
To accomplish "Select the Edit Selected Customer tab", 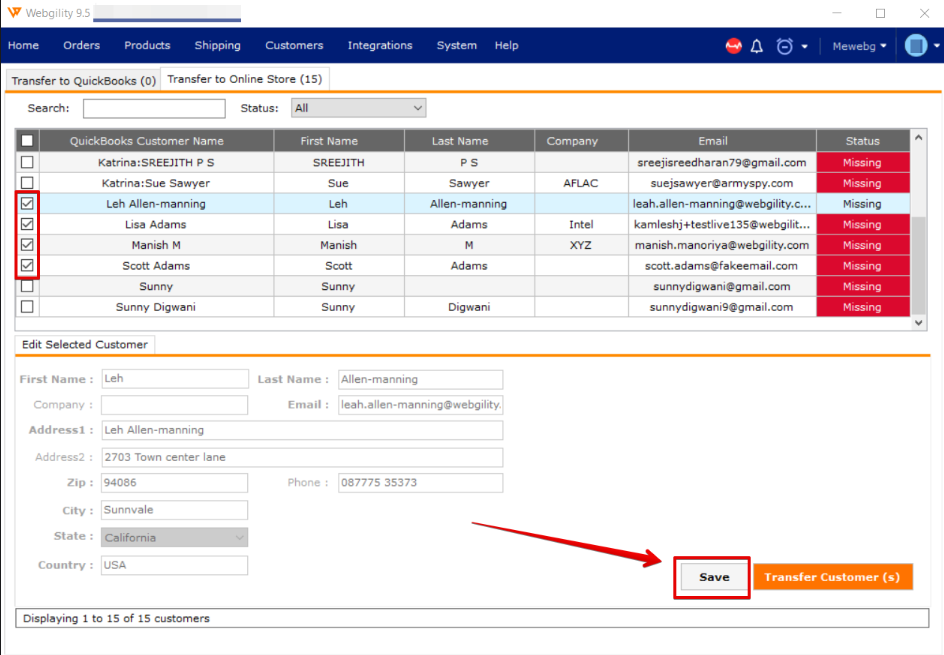I will [85, 344].
